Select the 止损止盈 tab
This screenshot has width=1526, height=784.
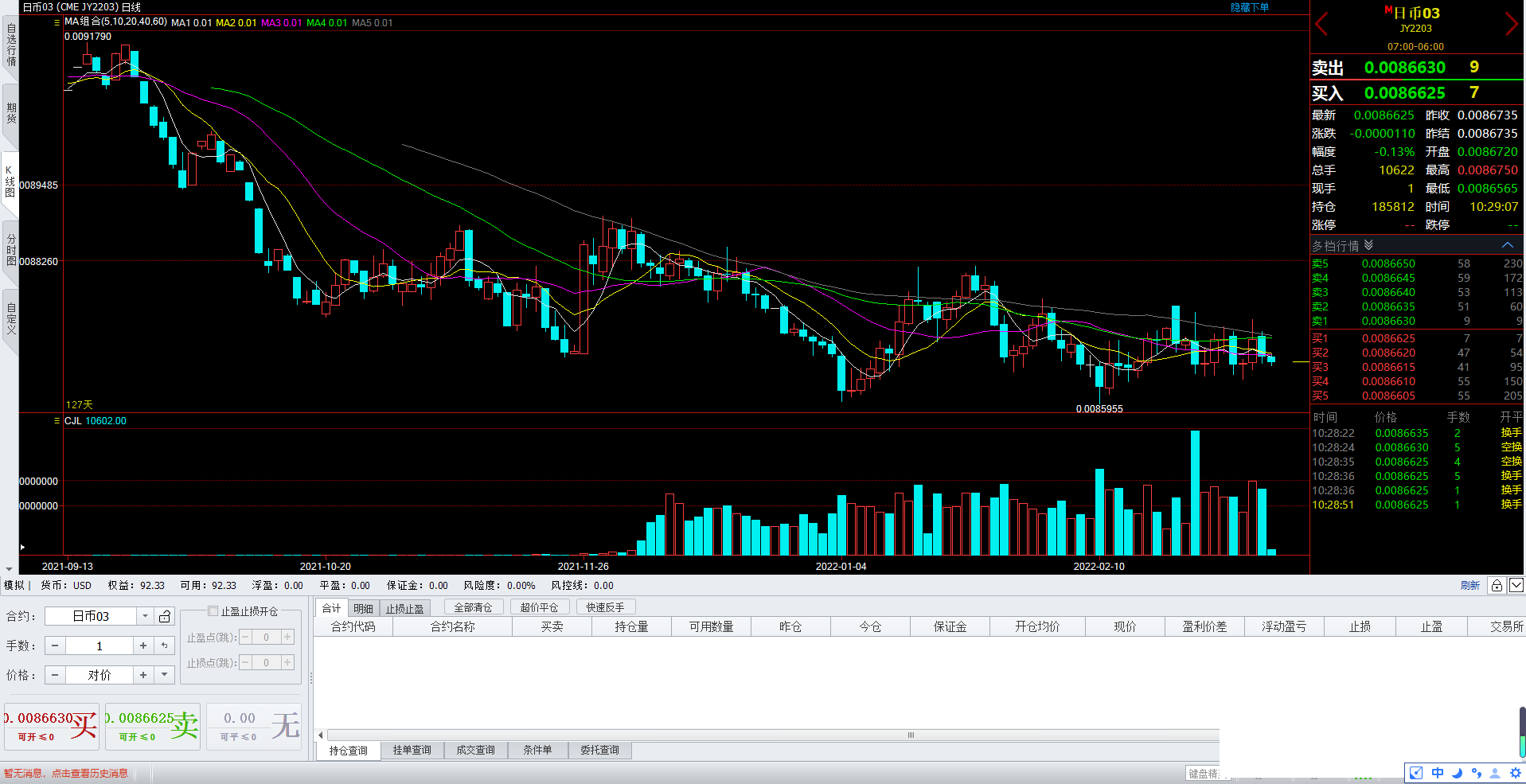tap(405, 609)
